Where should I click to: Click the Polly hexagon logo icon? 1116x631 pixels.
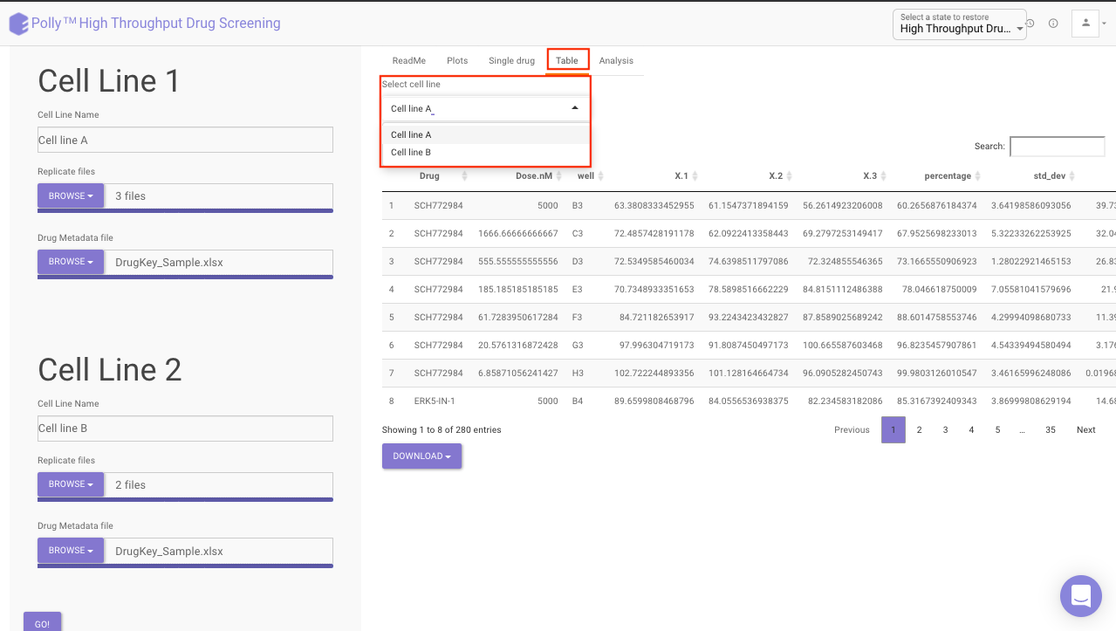(19, 23)
